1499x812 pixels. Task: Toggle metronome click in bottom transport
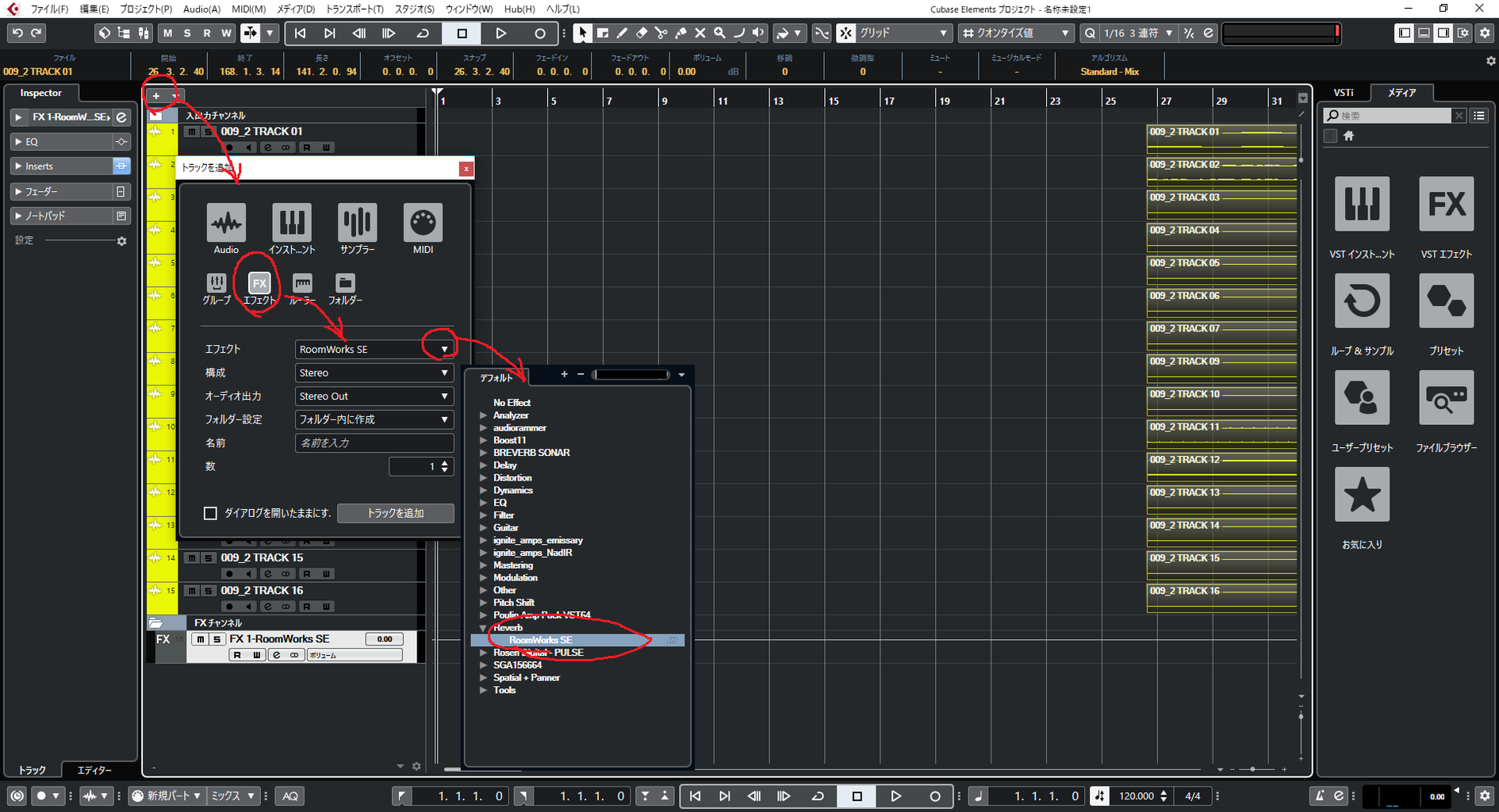1319,796
